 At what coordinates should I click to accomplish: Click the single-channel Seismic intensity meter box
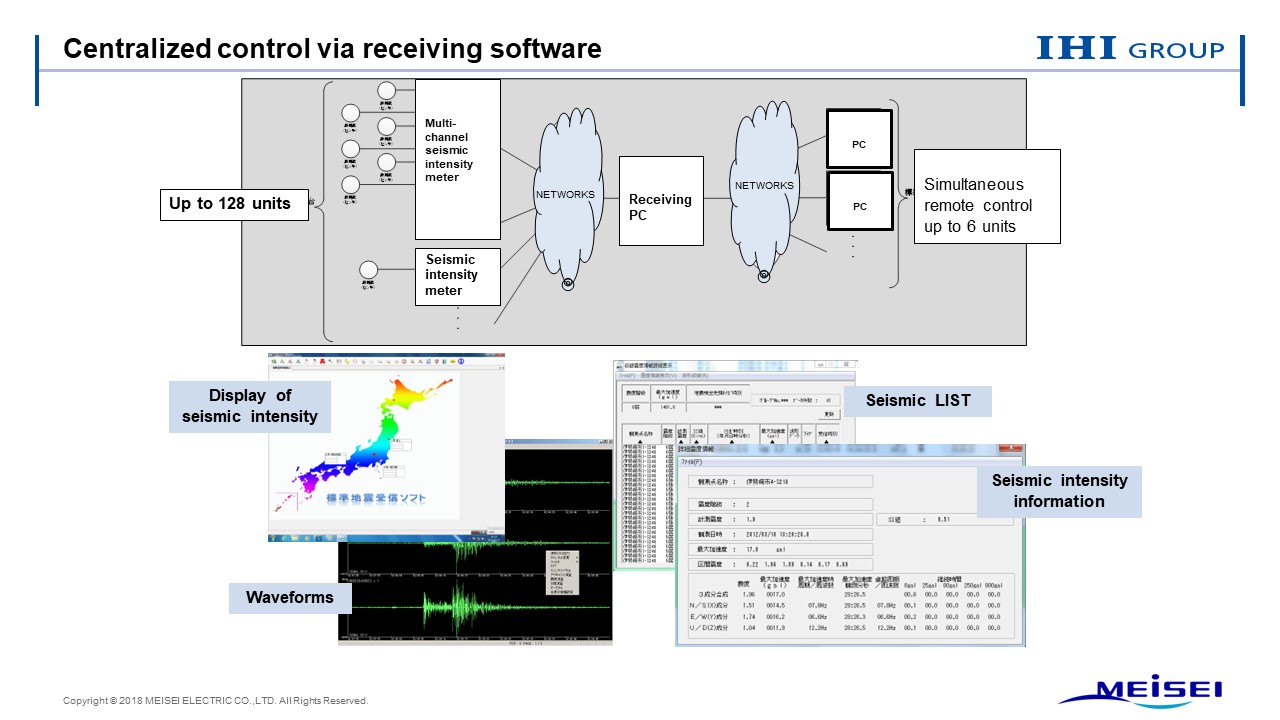click(x=457, y=275)
